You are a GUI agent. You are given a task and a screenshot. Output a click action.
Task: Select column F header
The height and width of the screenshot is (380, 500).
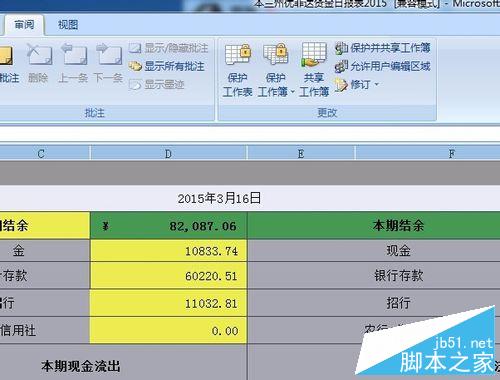[428, 154]
